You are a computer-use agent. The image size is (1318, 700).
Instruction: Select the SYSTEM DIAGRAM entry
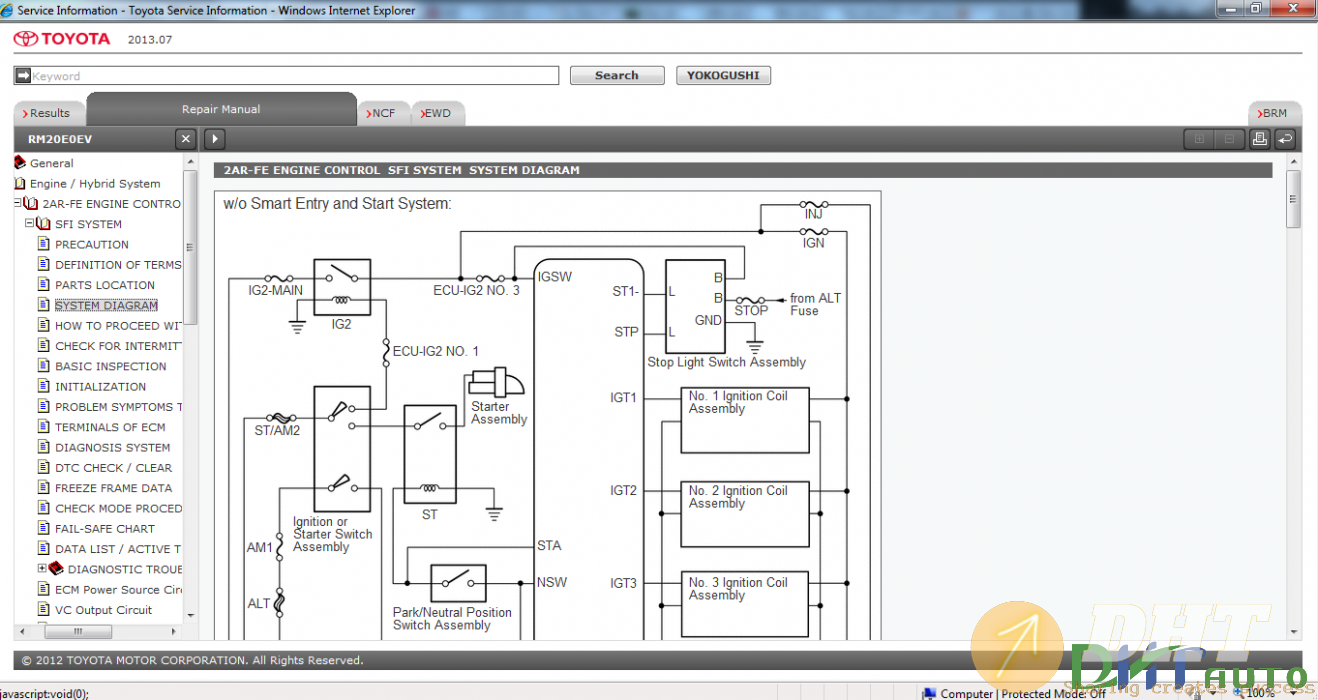(x=106, y=305)
